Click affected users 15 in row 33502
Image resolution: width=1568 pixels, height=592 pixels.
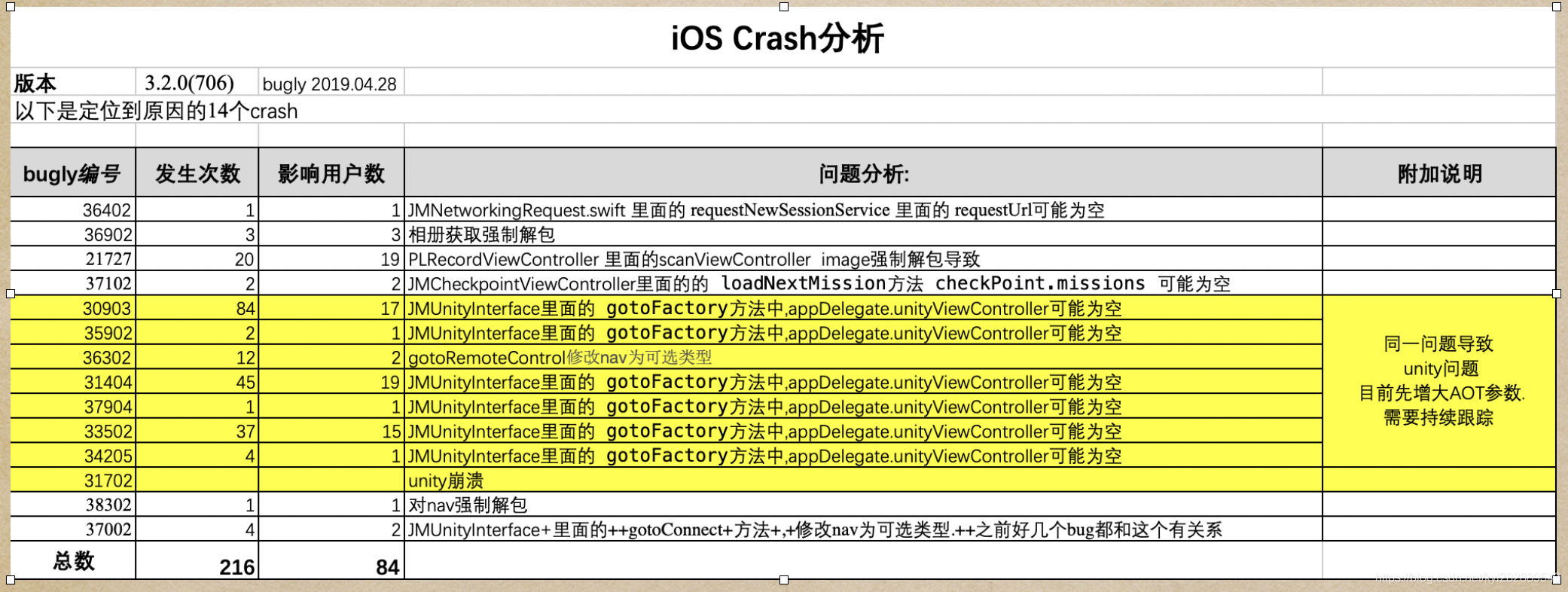331,431
